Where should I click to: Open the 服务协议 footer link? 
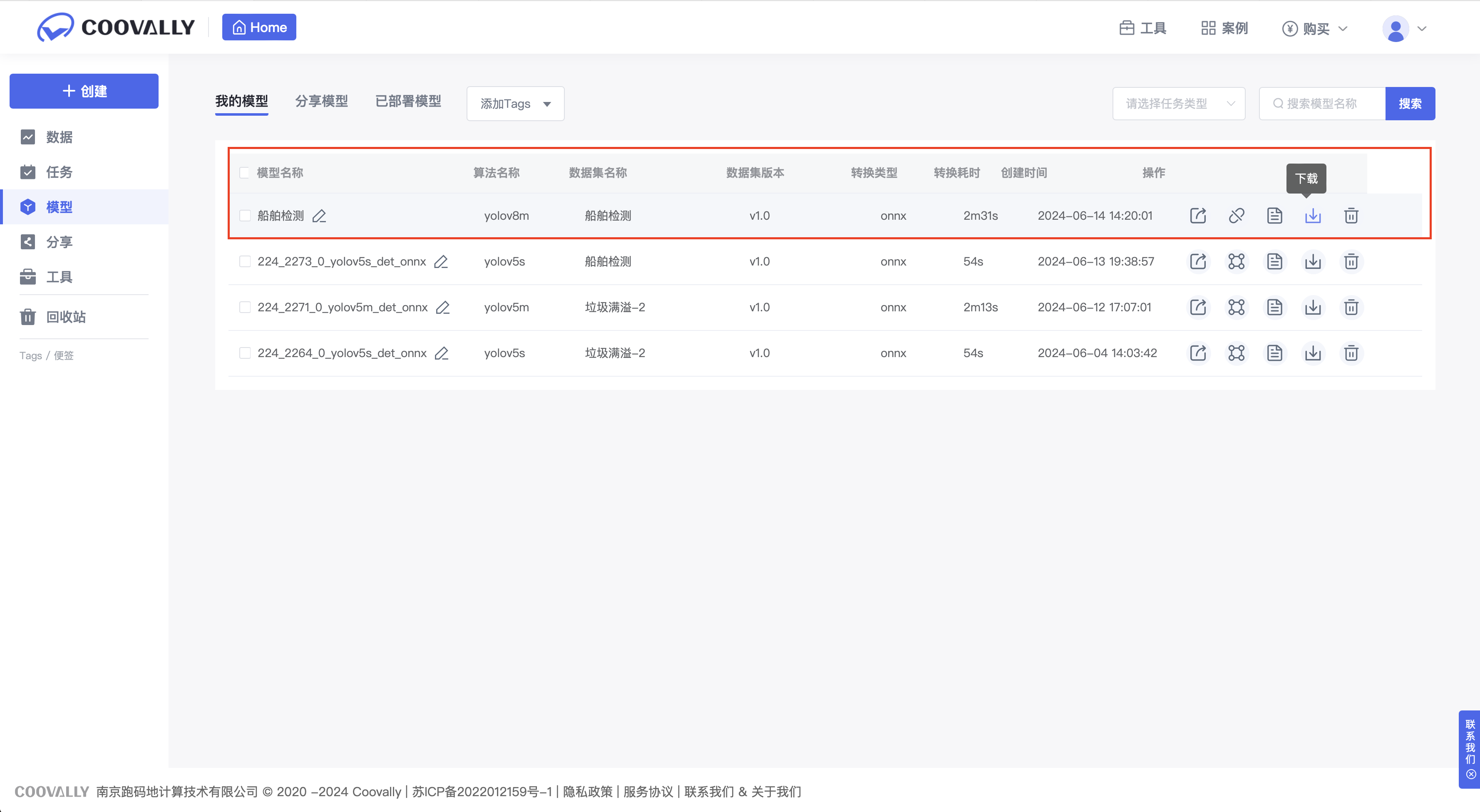coord(648,792)
